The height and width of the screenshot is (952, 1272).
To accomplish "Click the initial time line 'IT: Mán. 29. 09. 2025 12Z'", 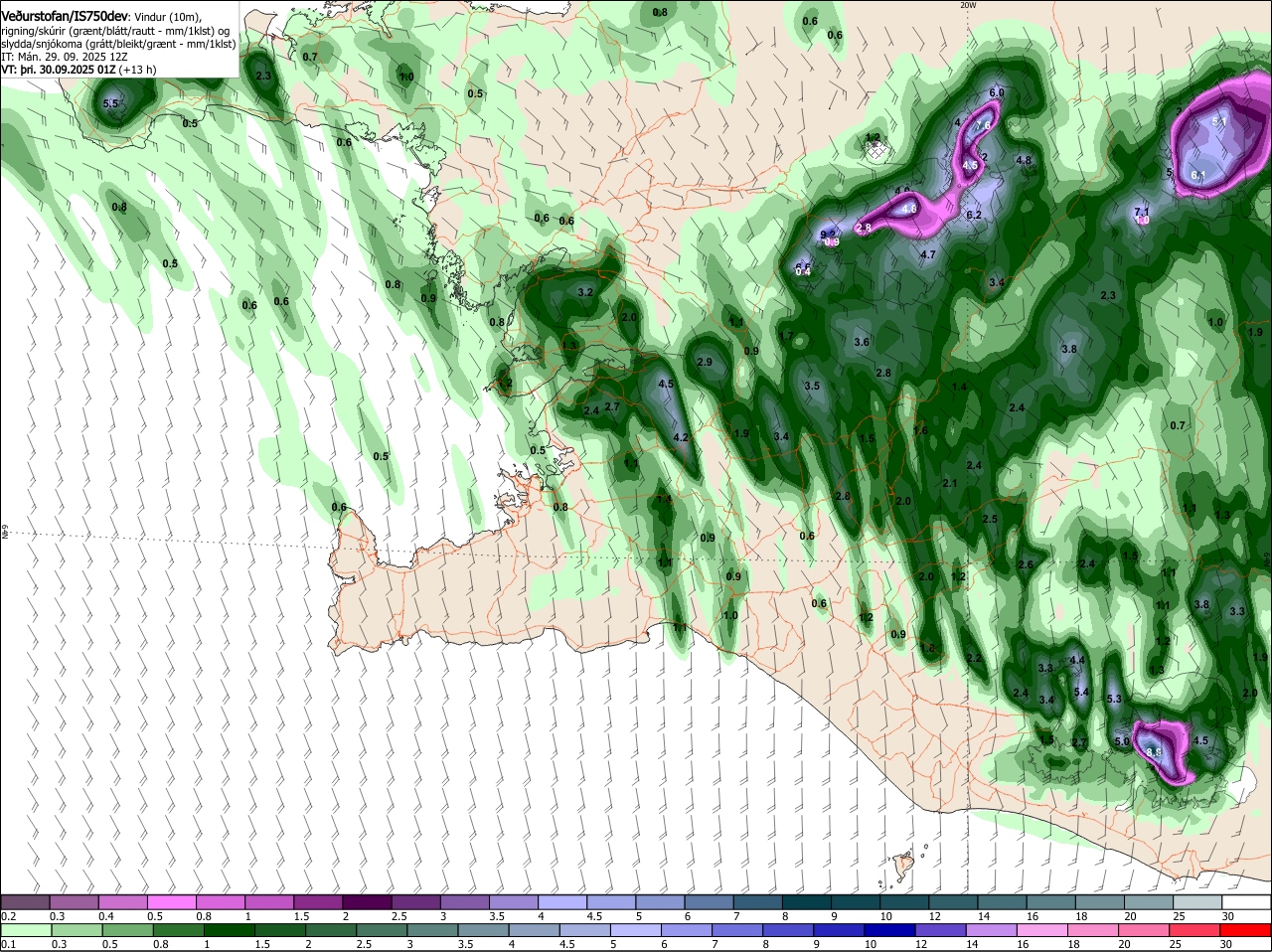I will point(64,57).
